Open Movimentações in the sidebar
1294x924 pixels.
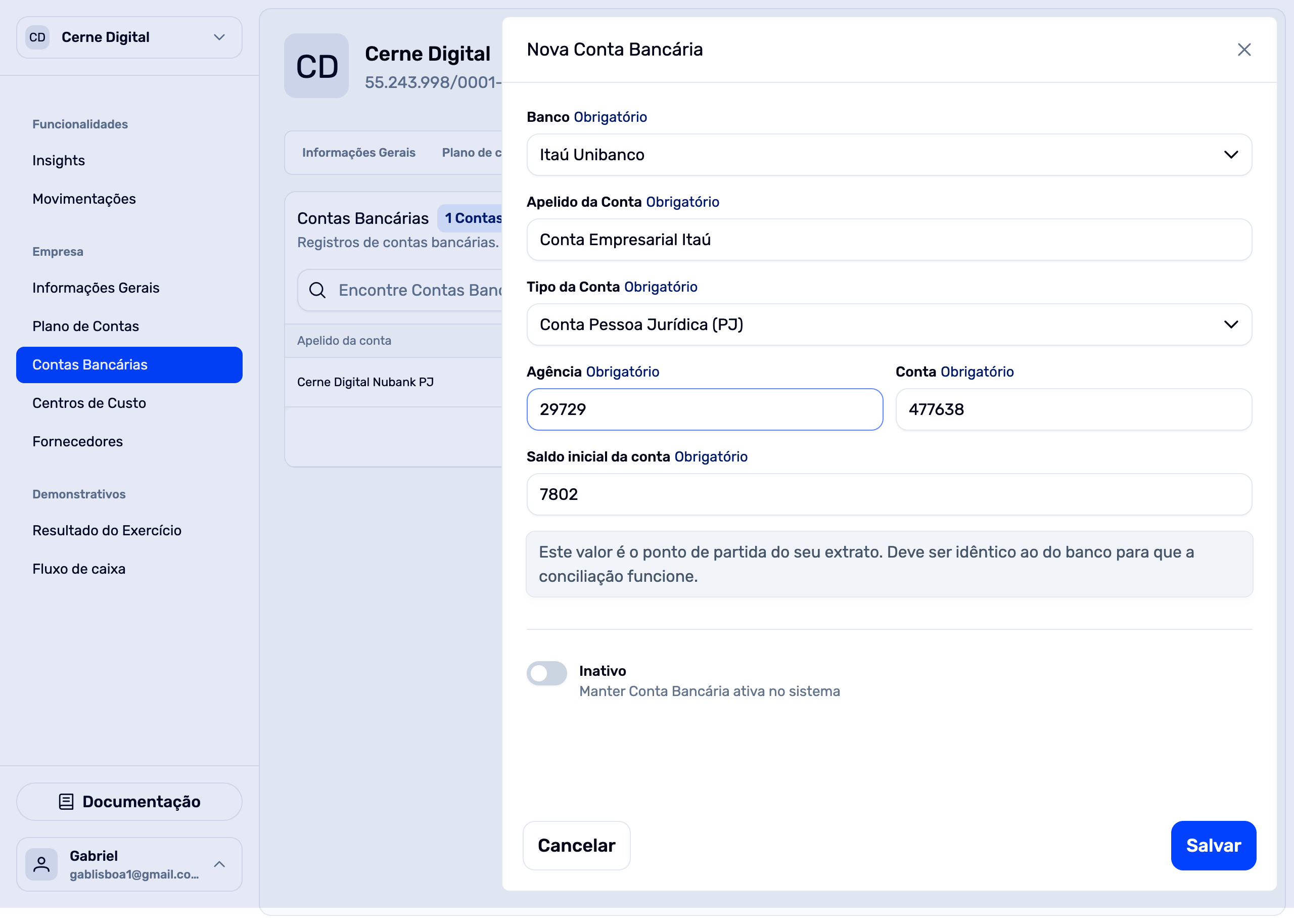pyautogui.click(x=84, y=199)
